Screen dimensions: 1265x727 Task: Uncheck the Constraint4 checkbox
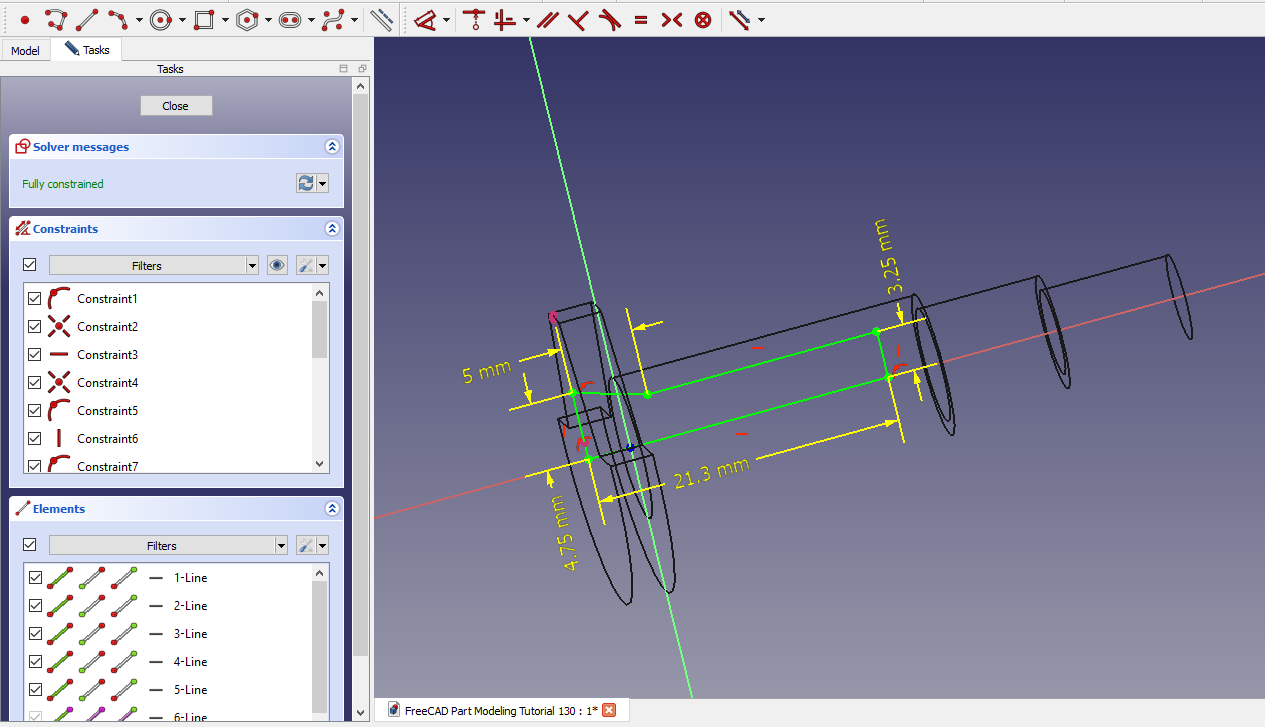35,383
